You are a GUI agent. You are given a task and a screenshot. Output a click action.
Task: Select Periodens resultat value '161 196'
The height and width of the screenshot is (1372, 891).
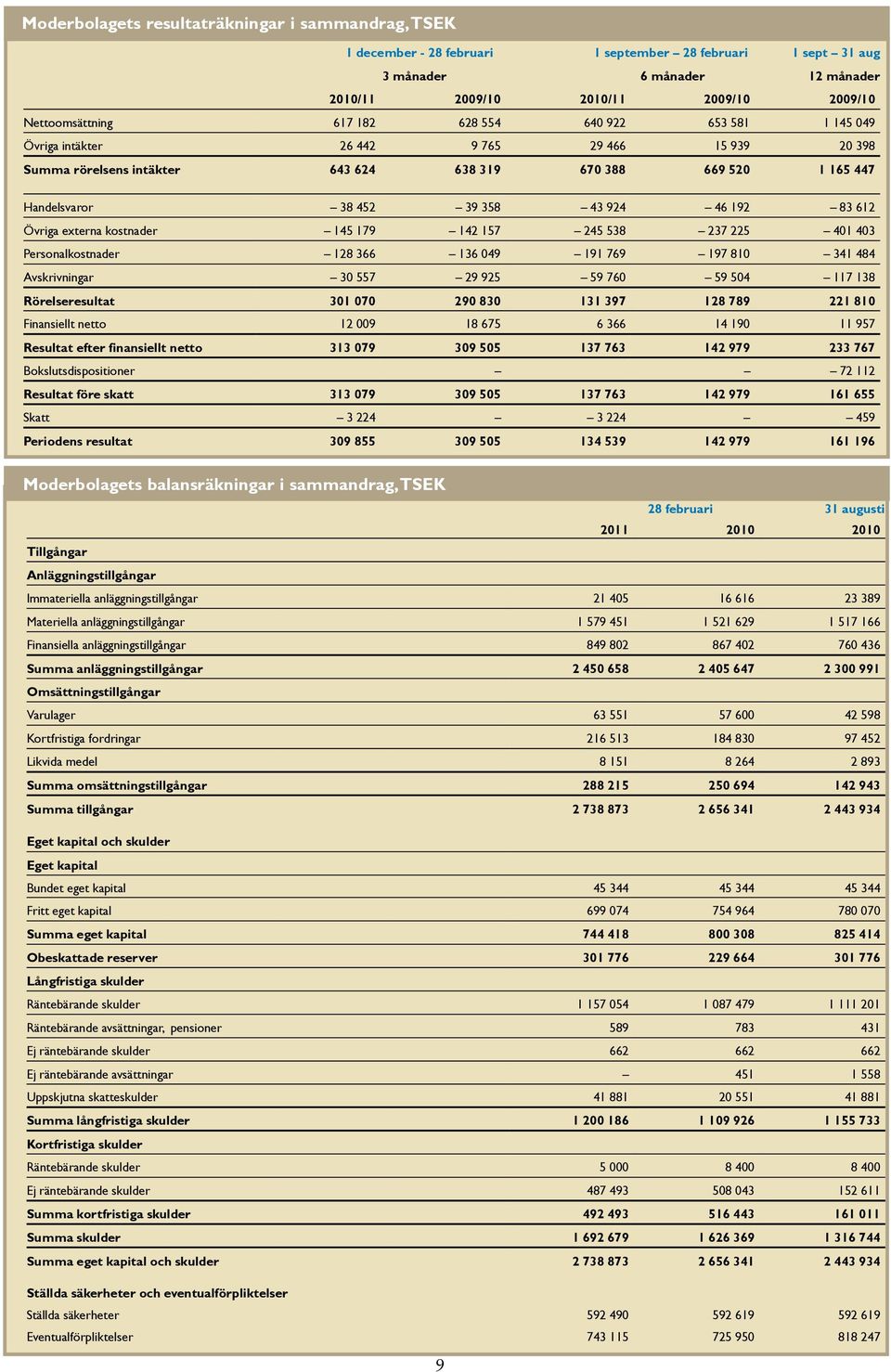click(x=852, y=441)
